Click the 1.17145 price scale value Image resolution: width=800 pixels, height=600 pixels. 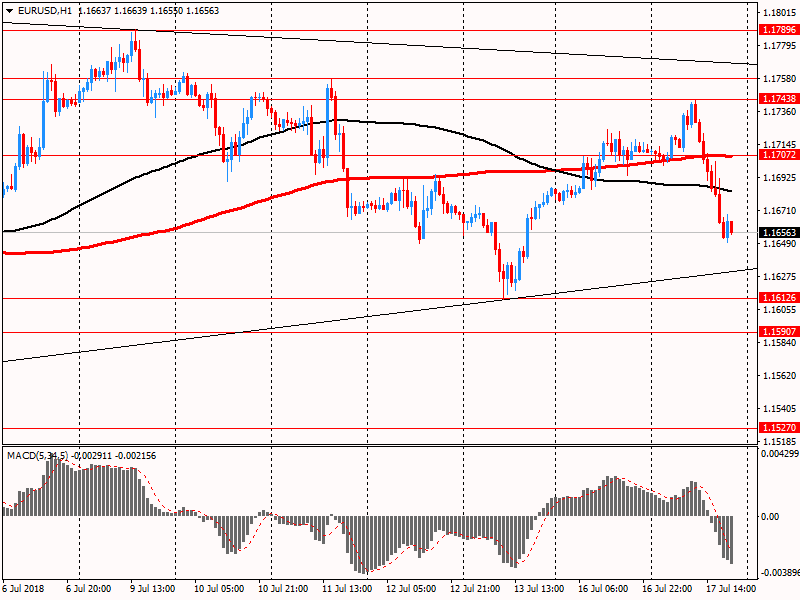[780, 145]
